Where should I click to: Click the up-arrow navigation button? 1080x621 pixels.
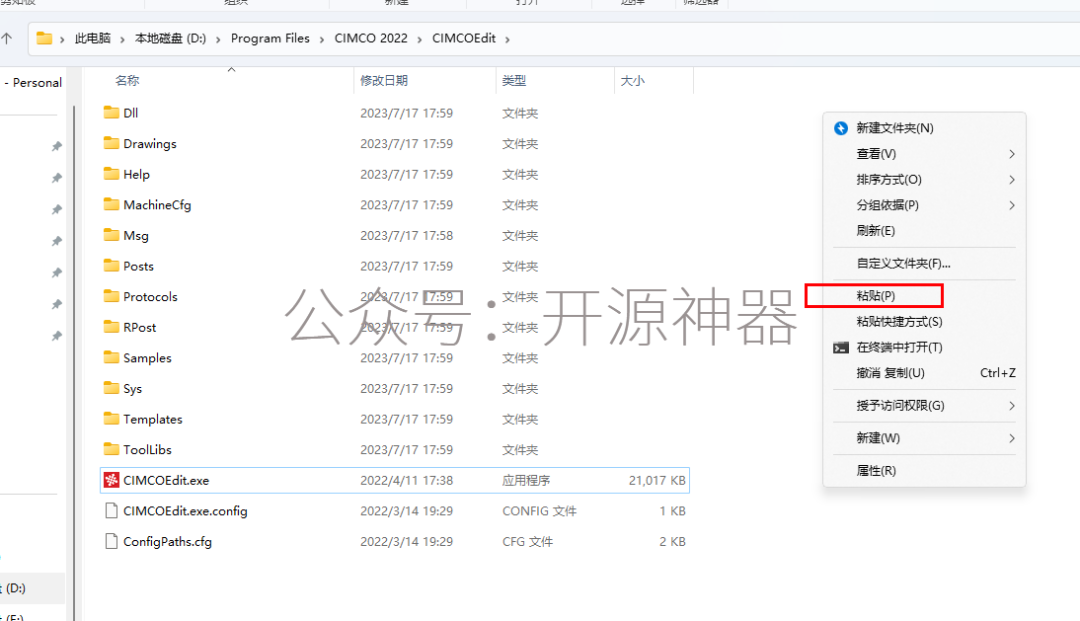coord(7,39)
